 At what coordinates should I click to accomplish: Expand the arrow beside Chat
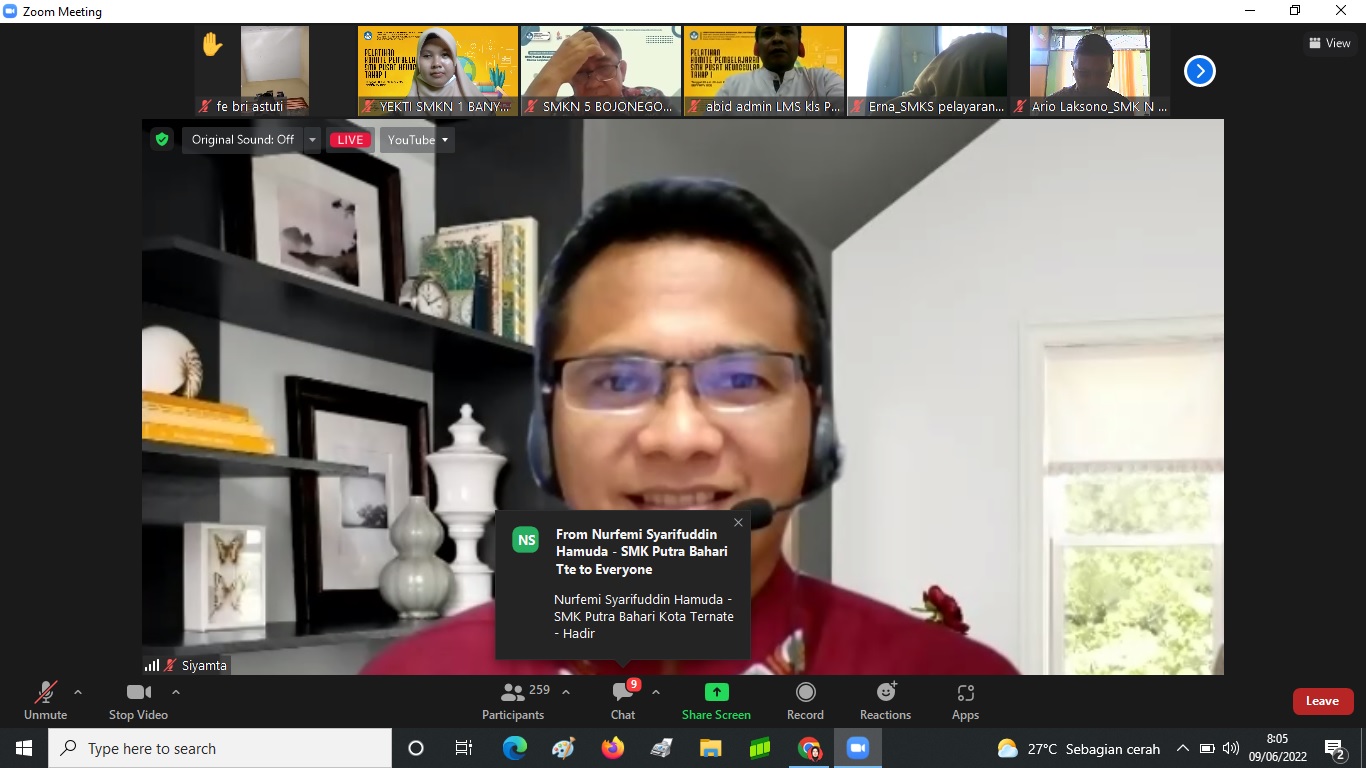656,692
